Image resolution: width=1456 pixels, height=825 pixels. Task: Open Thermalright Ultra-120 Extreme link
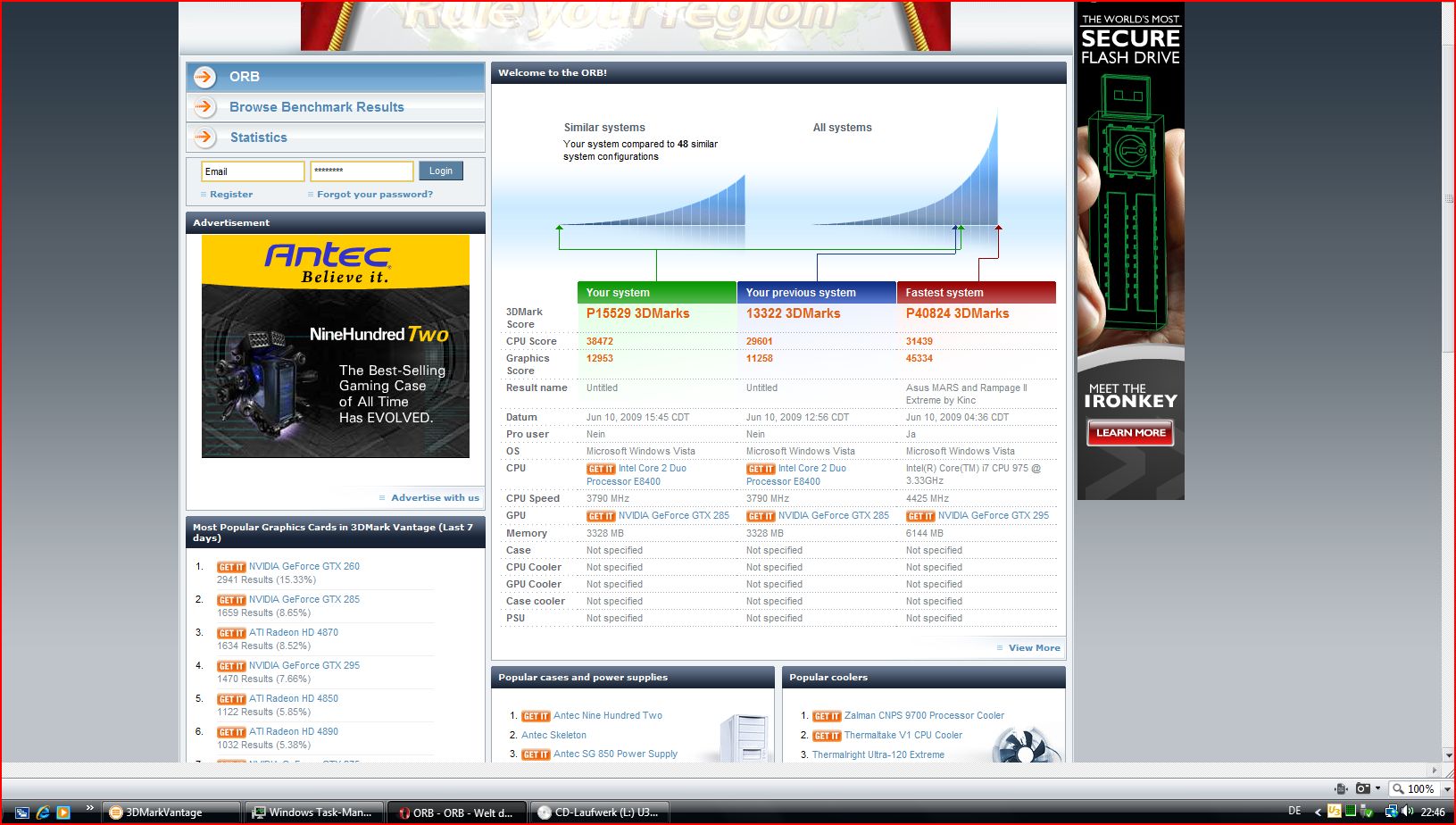coord(878,754)
